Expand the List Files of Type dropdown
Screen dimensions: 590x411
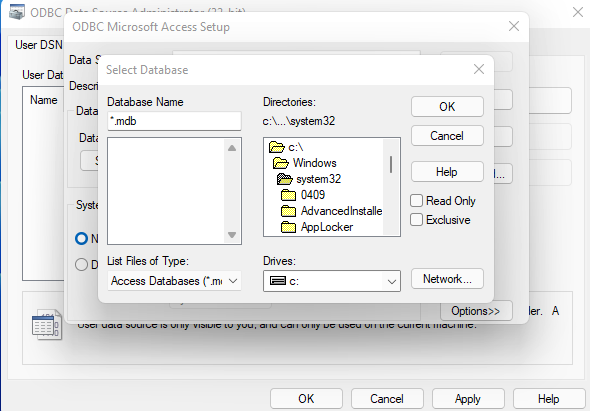click(233, 281)
